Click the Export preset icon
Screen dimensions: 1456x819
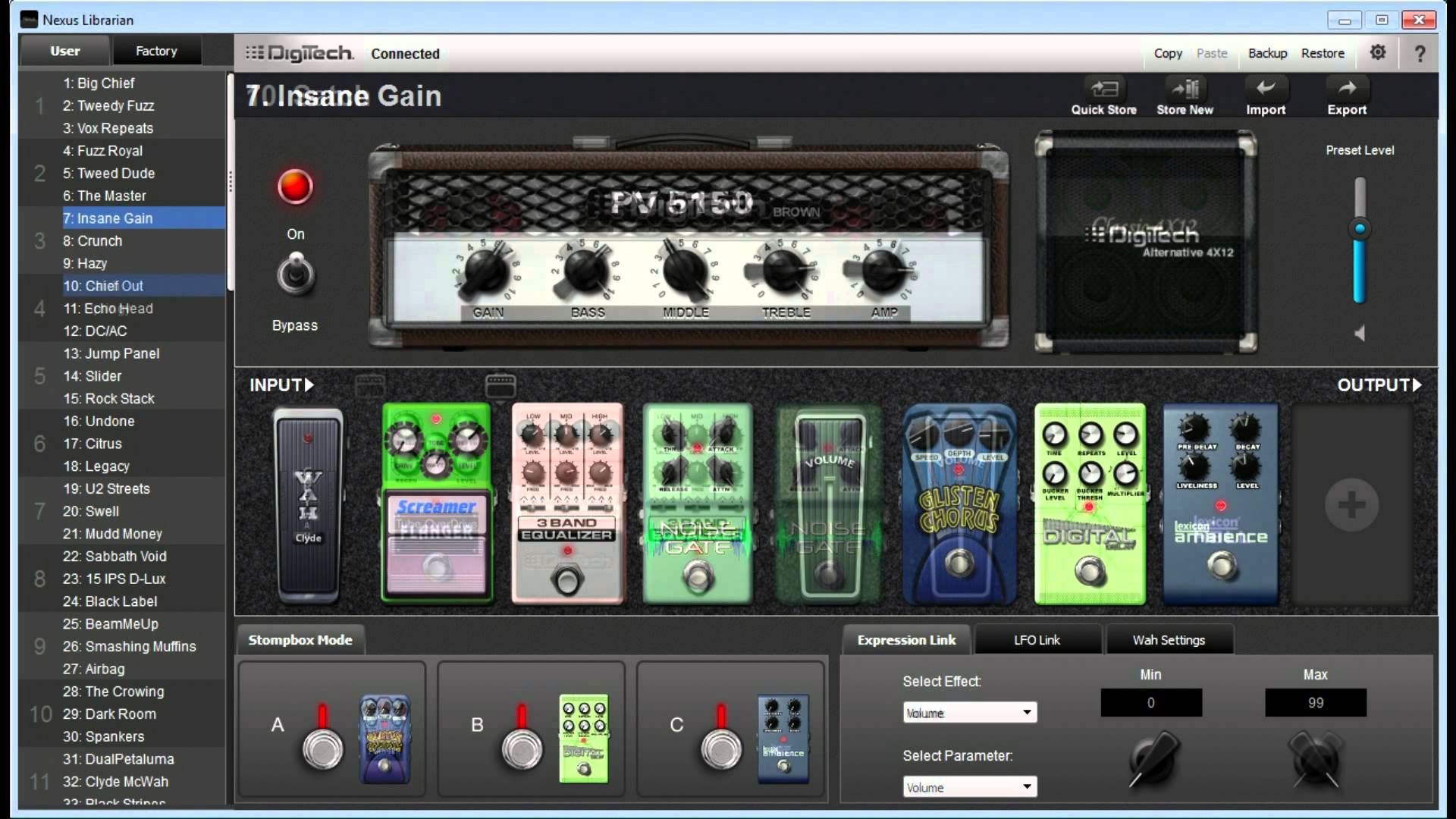coord(1347,88)
